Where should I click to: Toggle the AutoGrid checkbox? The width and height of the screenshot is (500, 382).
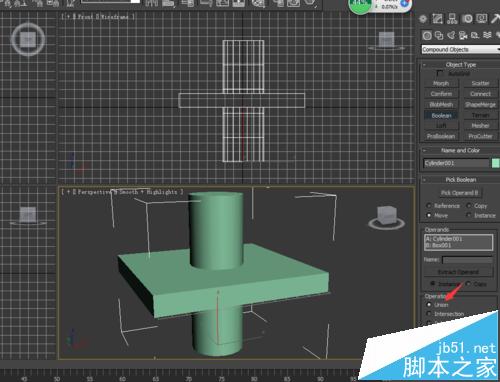click(440, 73)
